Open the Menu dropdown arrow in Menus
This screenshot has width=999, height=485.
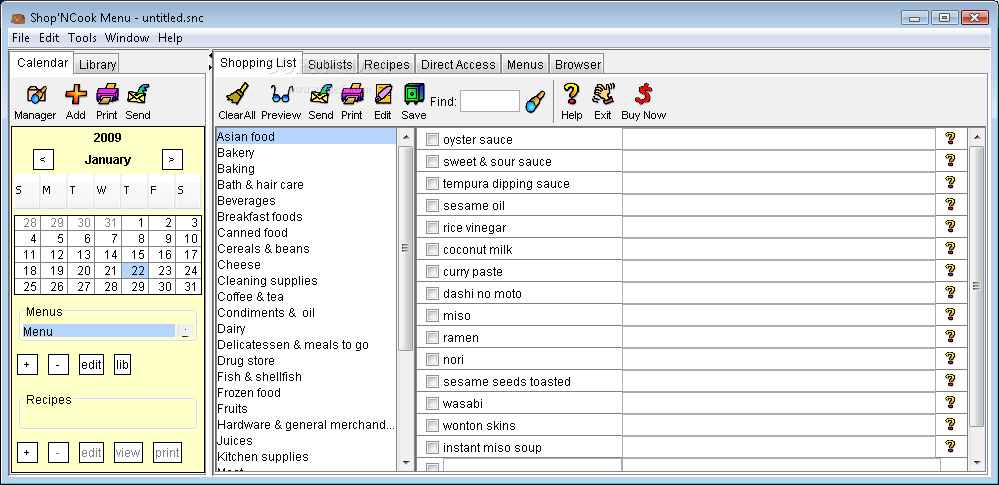pos(184,331)
